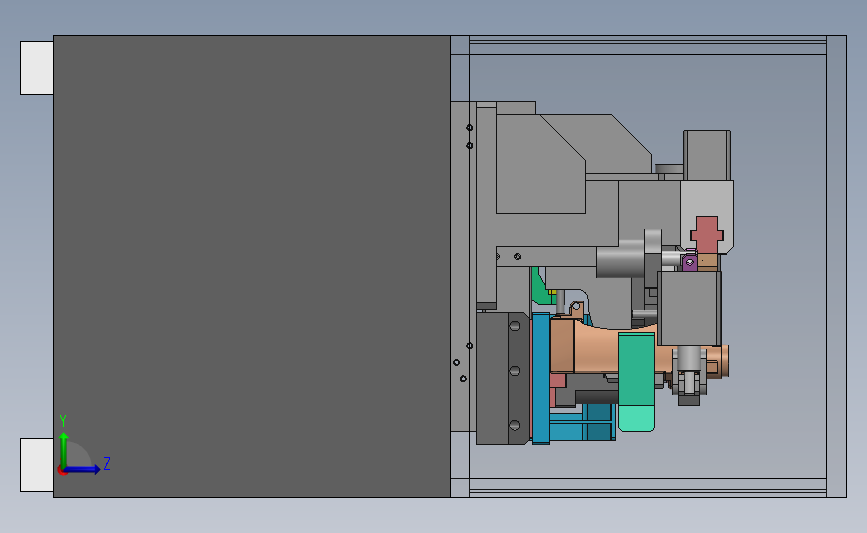The width and height of the screenshot is (867, 533).
Task: Select the large gray housing with chamfered corner
Action: [x=540, y=164]
